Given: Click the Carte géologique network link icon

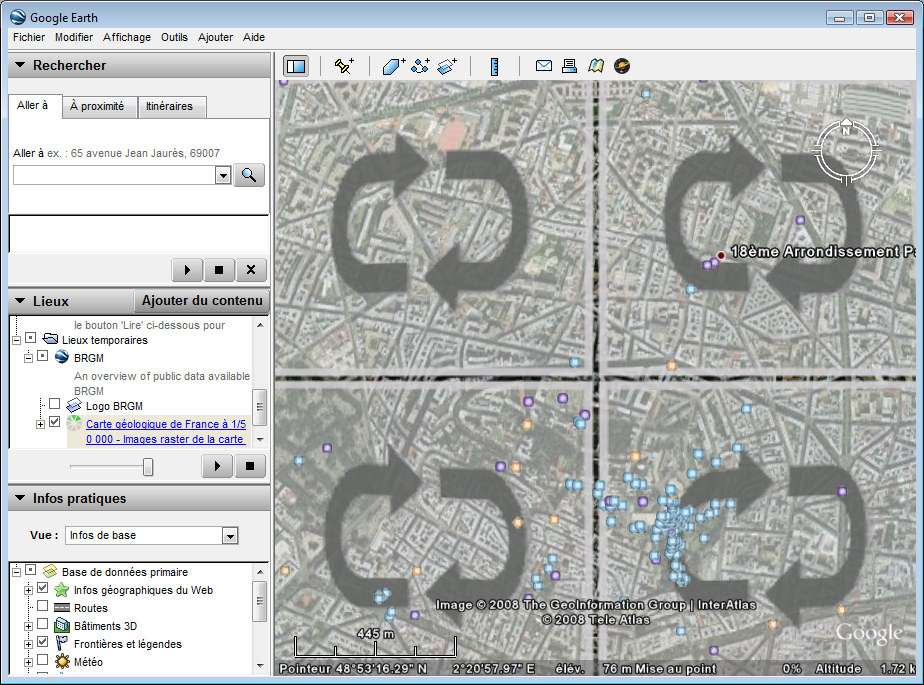Looking at the screenshot, I should coord(74,423).
